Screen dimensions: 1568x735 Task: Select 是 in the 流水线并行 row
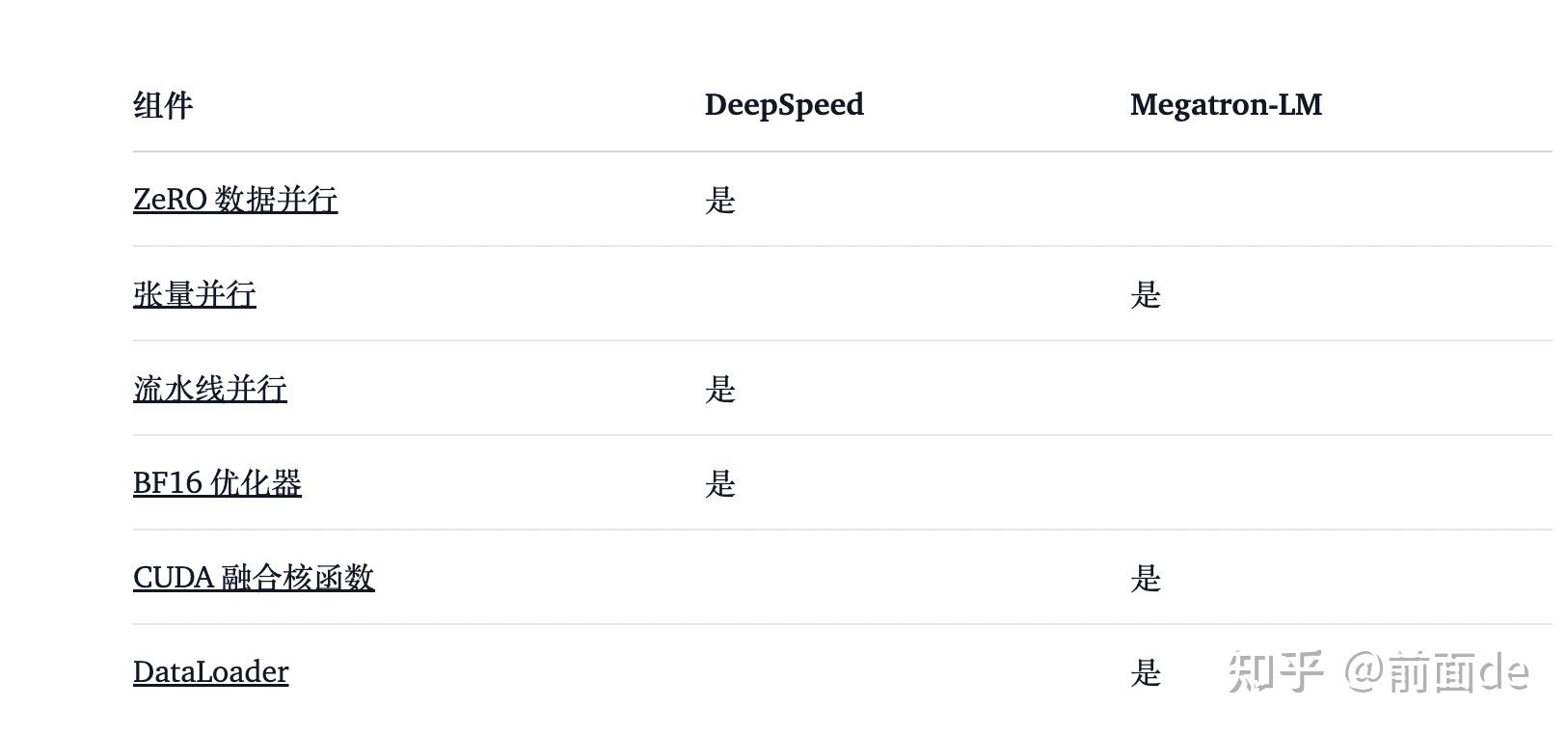pos(720,390)
